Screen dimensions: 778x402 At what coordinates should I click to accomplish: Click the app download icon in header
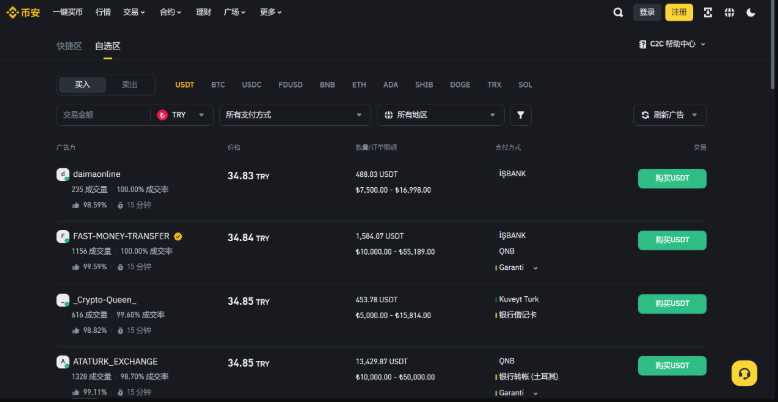pos(708,12)
